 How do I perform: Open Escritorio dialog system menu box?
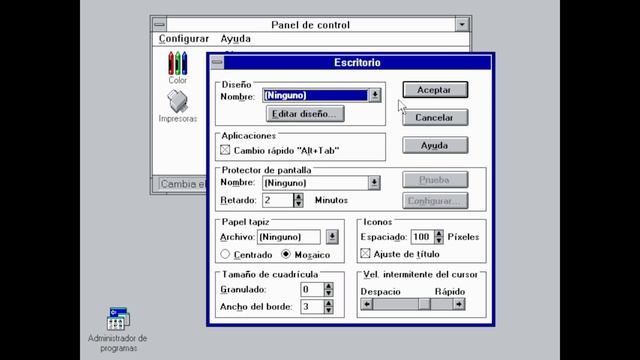pyautogui.click(x=217, y=62)
